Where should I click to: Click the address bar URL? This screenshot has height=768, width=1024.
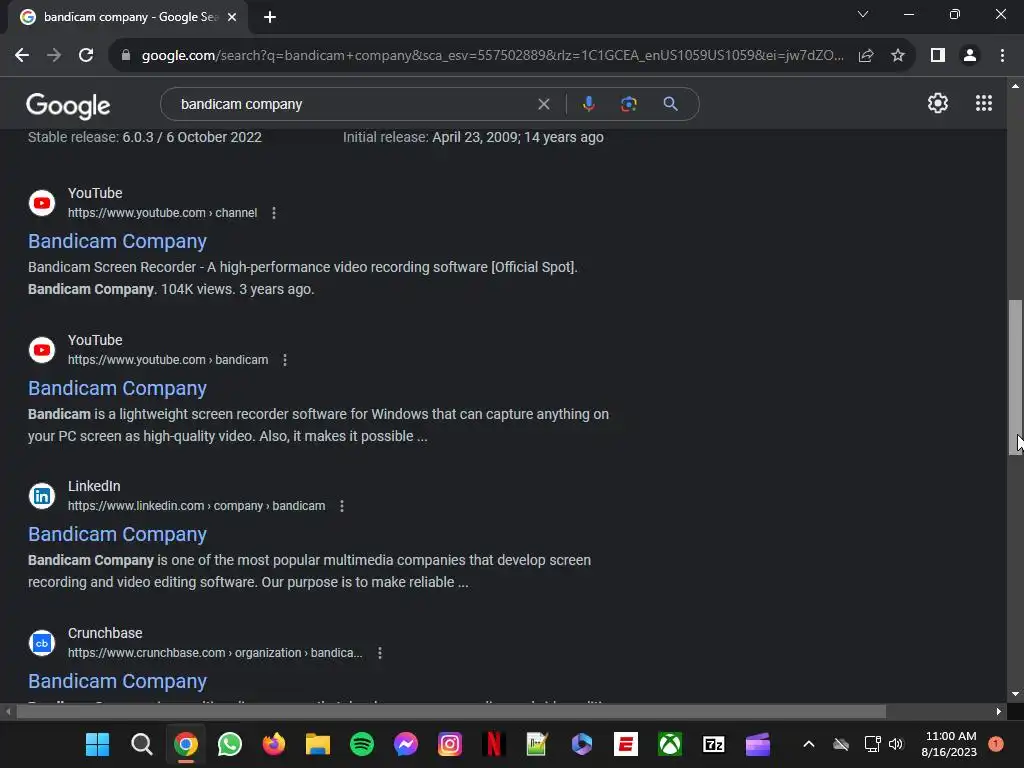pos(492,56)
